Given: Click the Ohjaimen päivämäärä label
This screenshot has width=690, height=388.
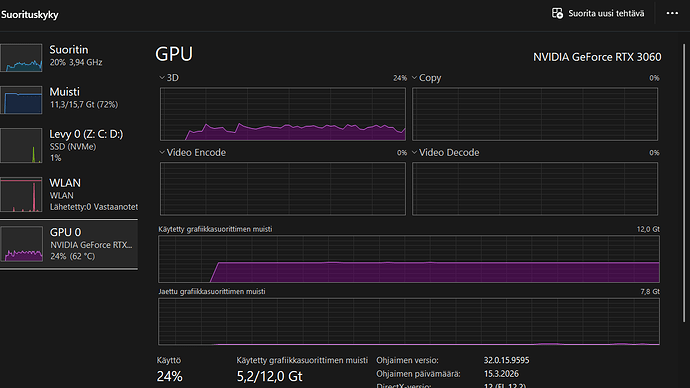Looking at the screenshot, I should pos(418,374).
